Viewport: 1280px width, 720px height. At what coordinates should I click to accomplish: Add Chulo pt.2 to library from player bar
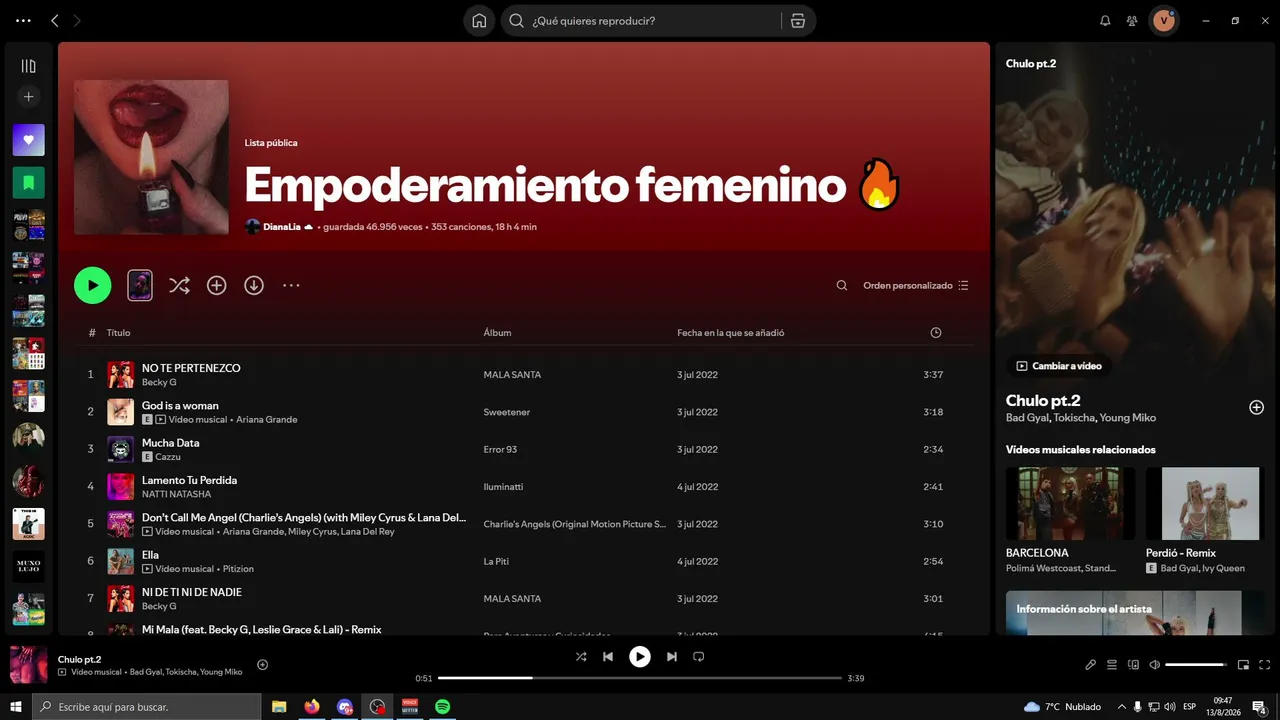263,665
